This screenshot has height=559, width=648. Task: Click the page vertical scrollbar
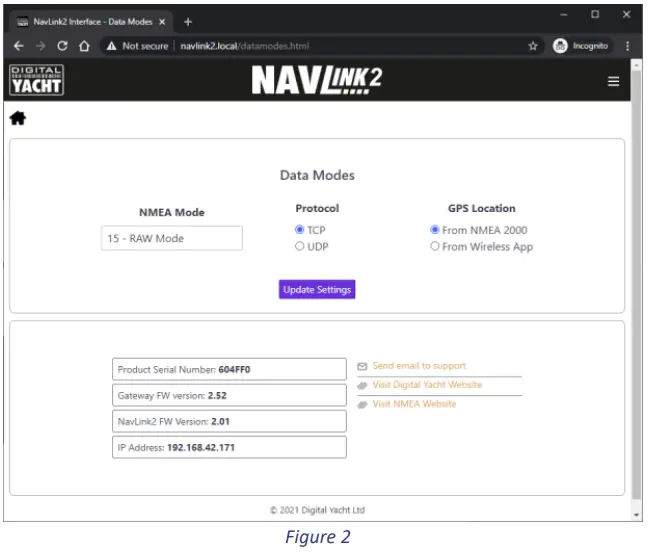pos(636,285)
